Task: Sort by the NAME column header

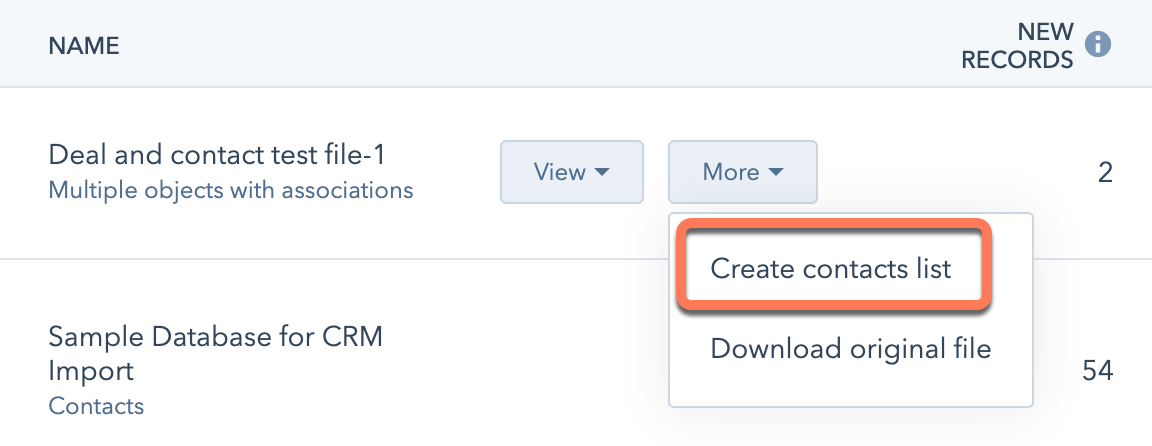Action: tap(84, 46)
